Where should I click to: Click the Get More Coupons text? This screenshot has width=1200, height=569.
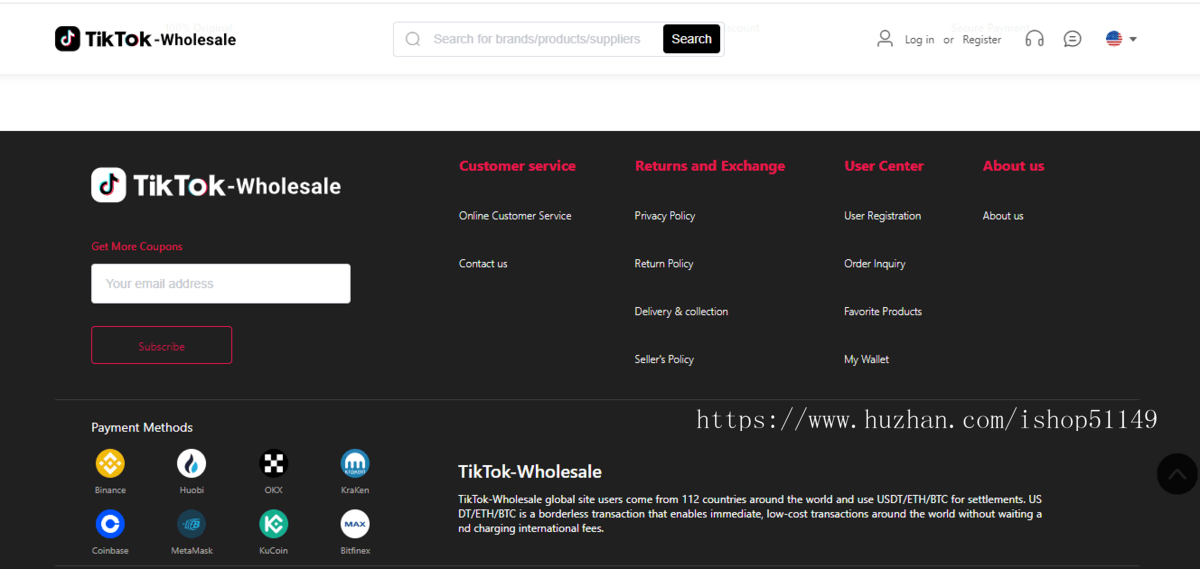click(137, 247)
